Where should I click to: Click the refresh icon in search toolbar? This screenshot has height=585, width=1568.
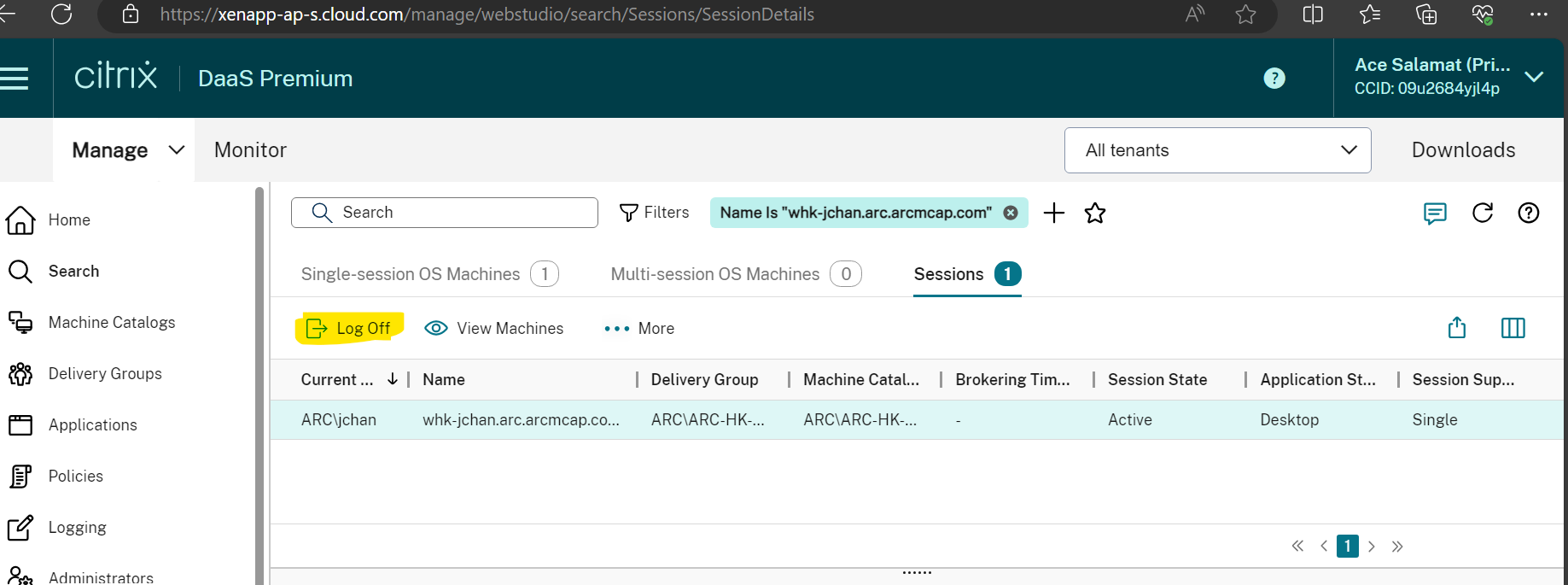[x=1482, y=213]
